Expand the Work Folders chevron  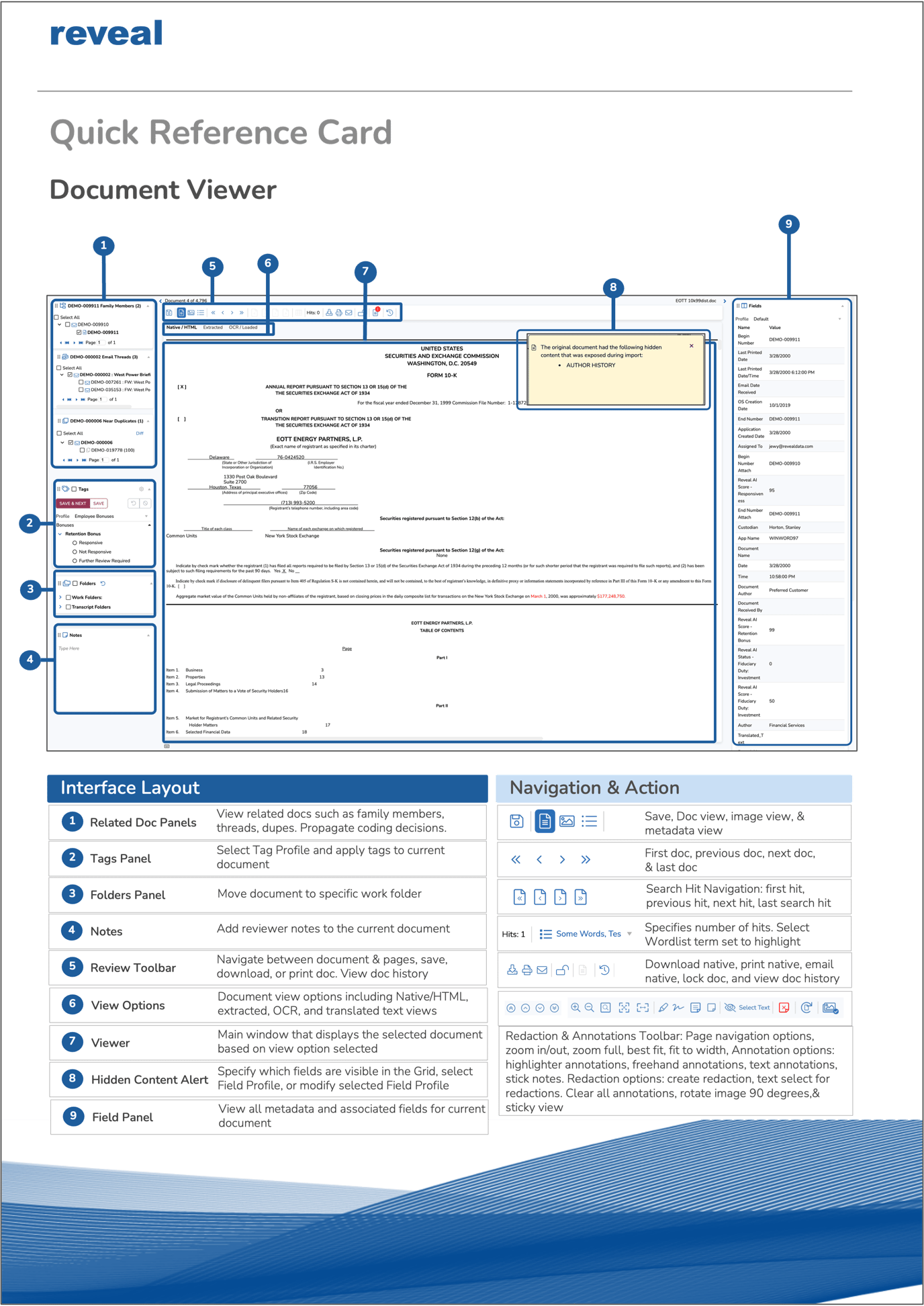click(x=60, y=597)
